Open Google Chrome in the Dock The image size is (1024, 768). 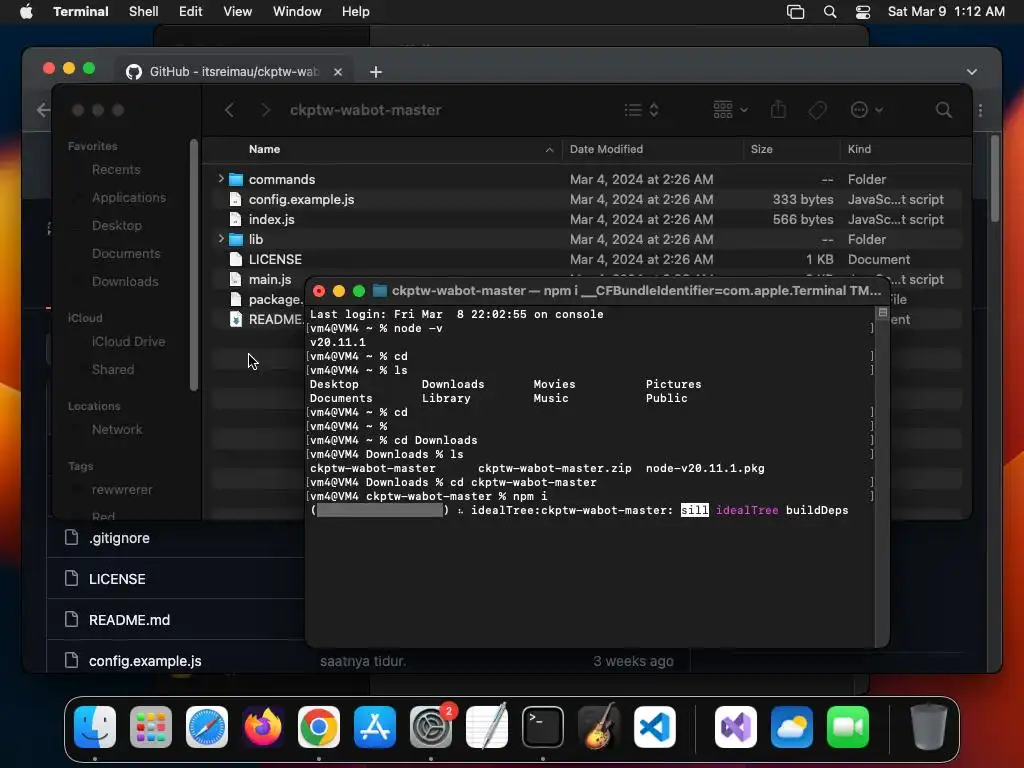319,727
